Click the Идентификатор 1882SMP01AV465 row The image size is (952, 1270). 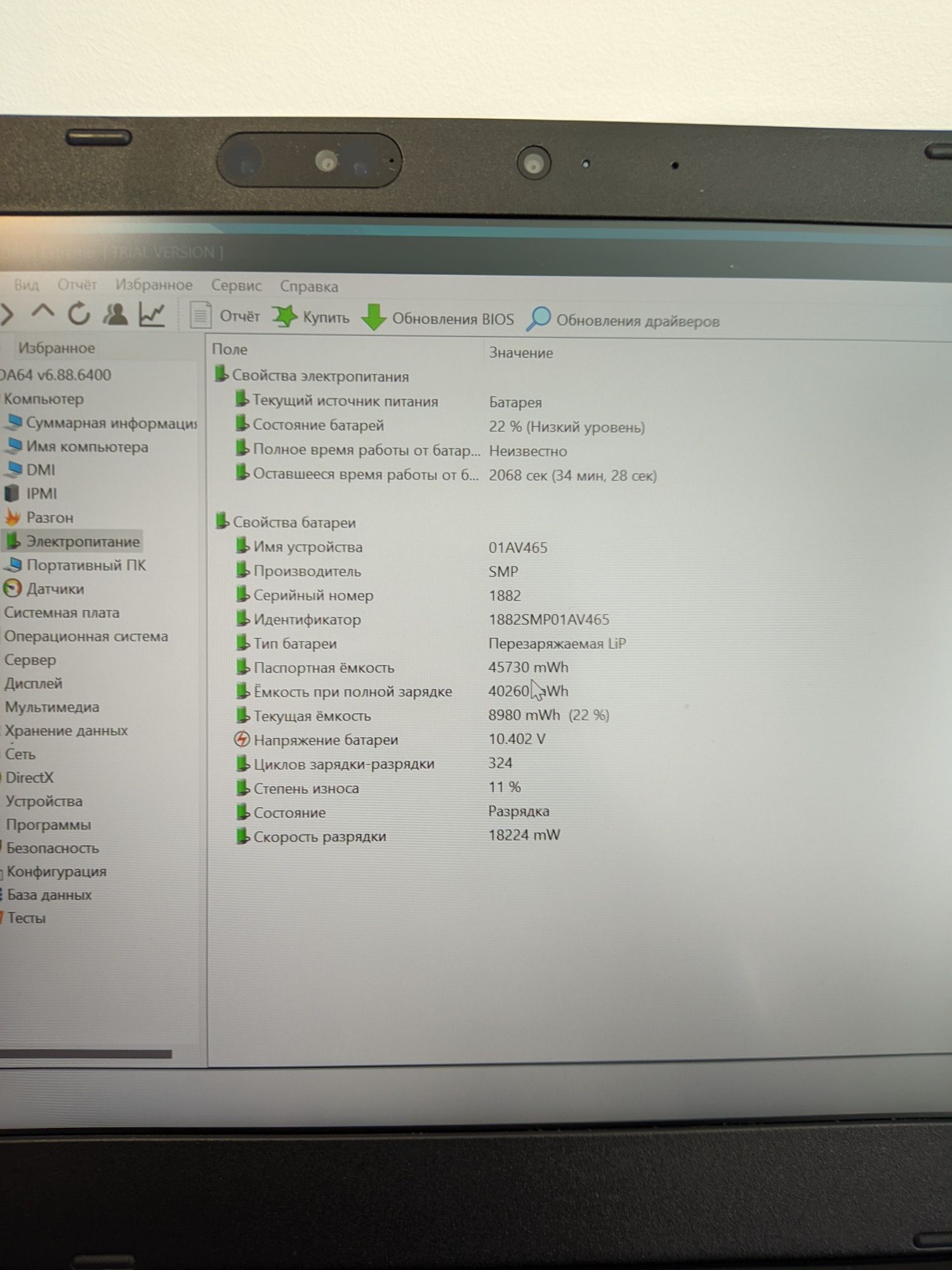click(422, 619)
